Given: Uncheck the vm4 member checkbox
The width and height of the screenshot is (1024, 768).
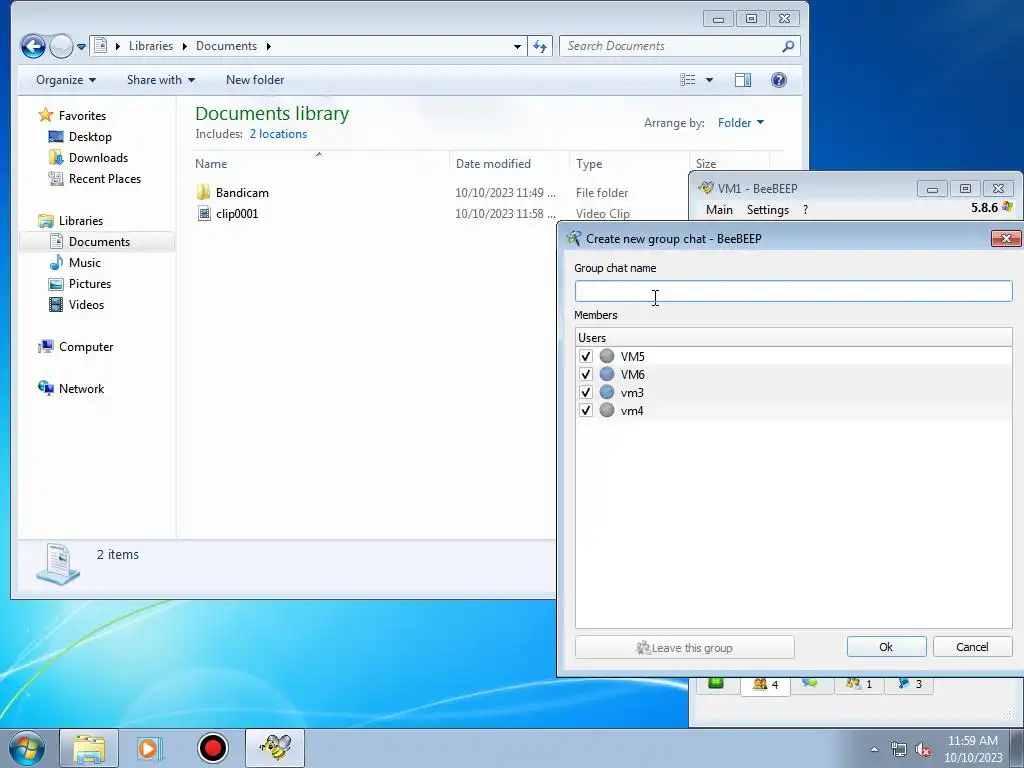Looking at the screenshot, I should click(585, 411).
